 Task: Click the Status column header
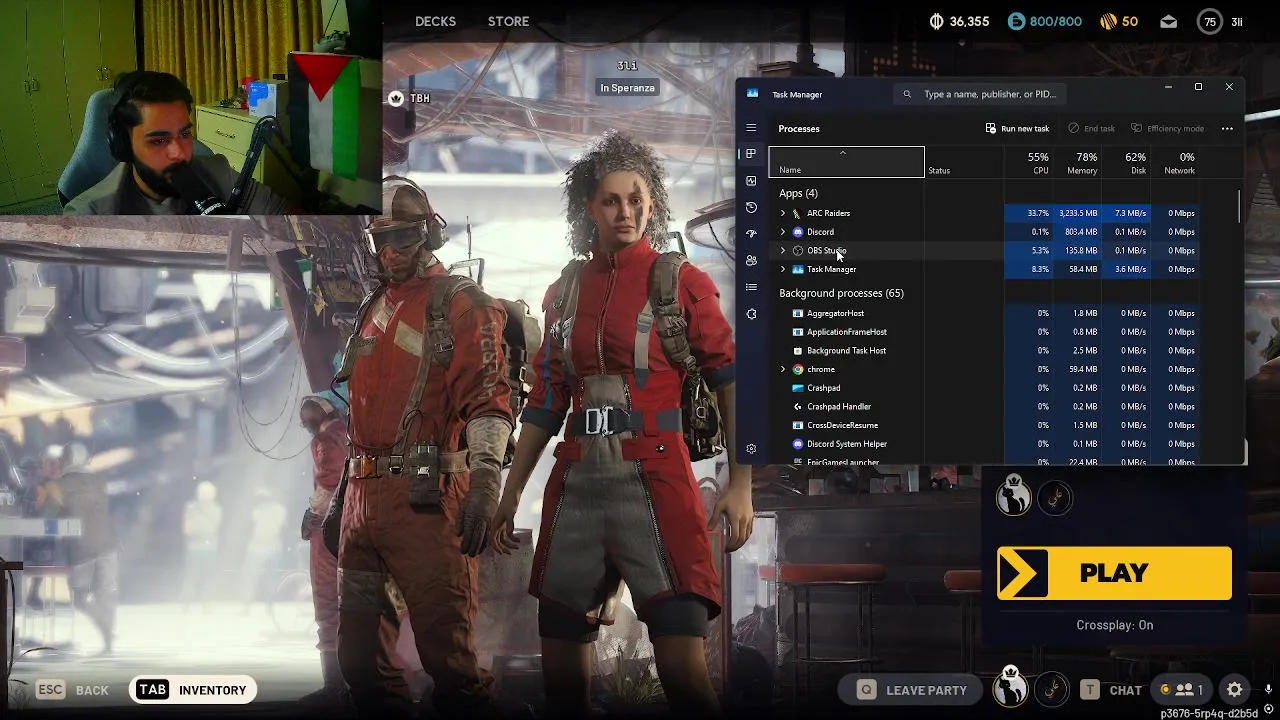coord(964,162)
